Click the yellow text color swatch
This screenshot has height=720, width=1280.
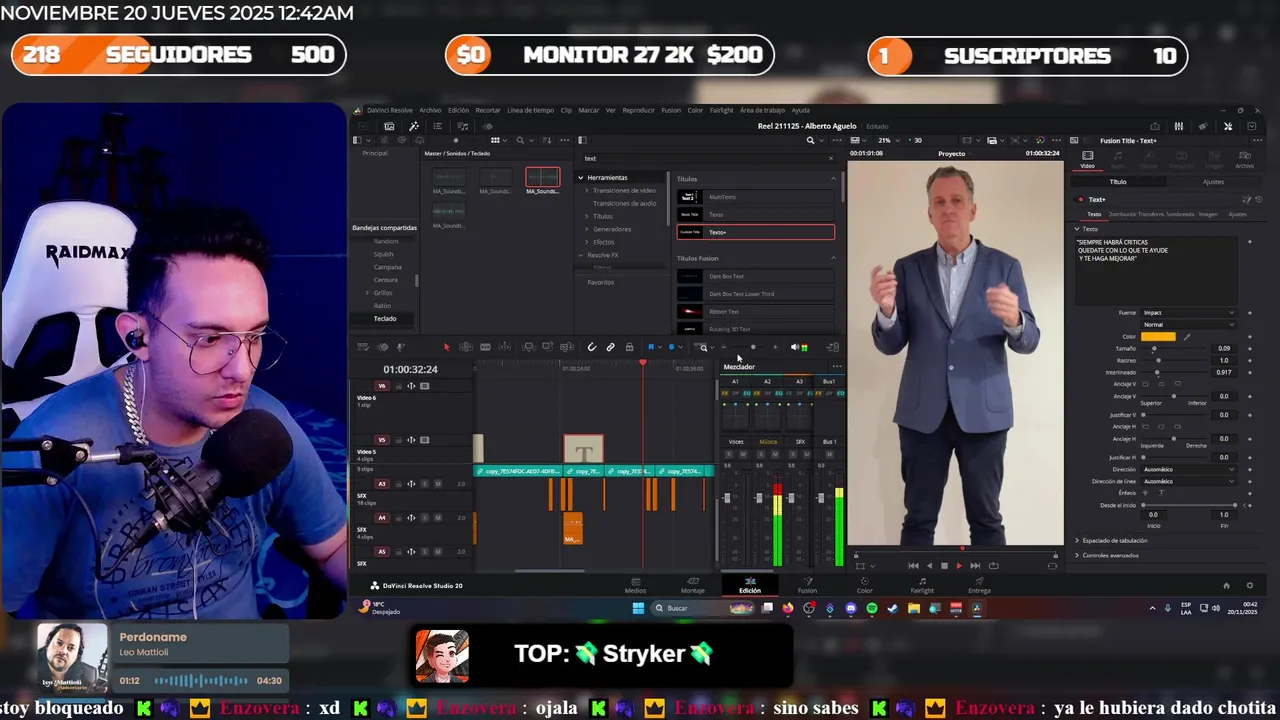[1158, 337]
